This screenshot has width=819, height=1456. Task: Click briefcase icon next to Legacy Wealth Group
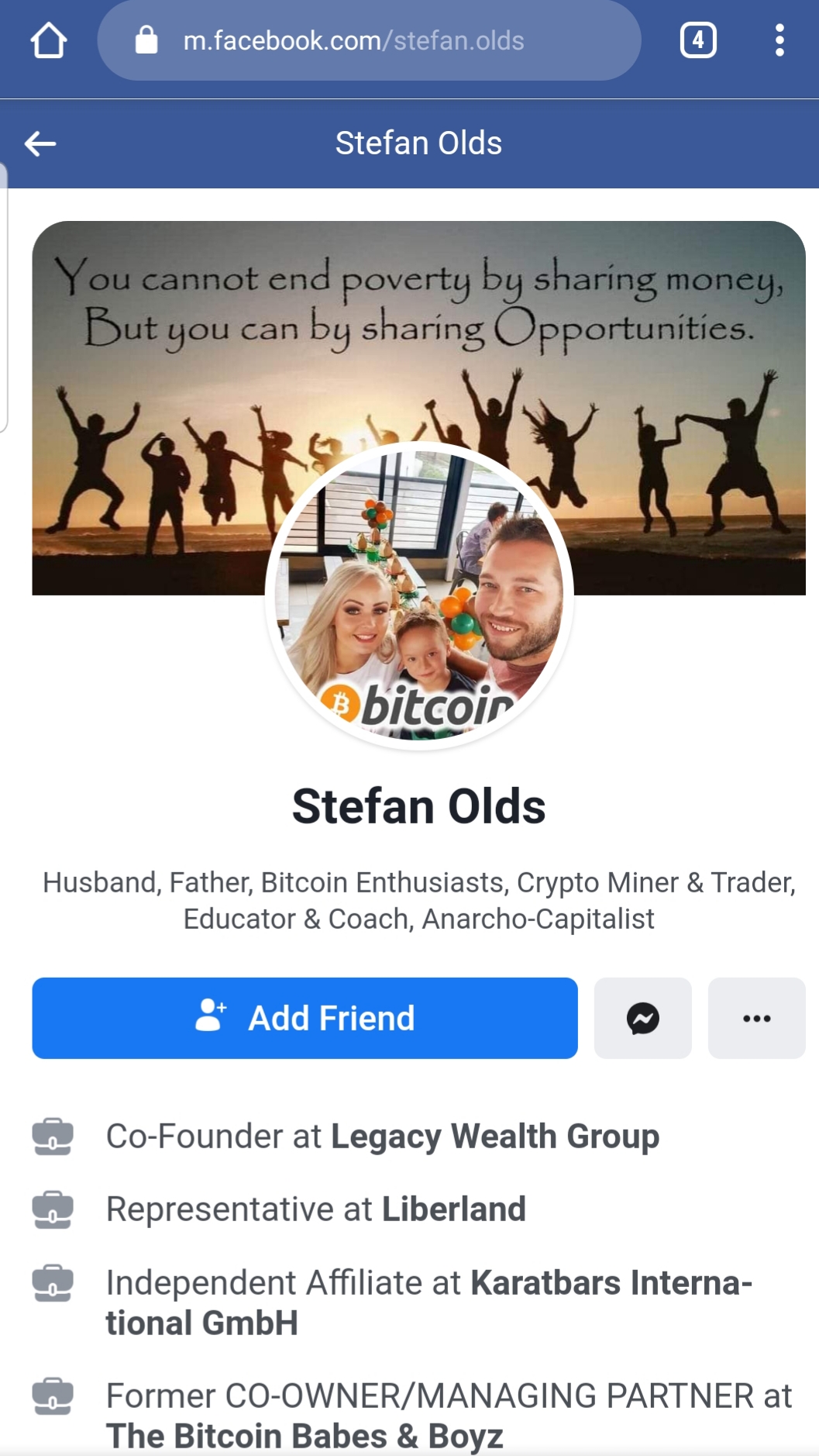[x=53, y=1137]
